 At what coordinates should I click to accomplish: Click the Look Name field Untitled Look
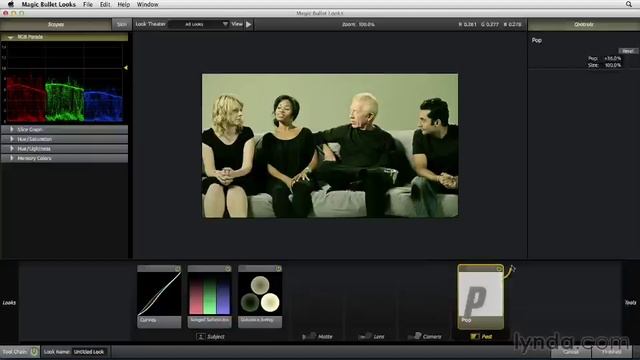coord(89,352)
